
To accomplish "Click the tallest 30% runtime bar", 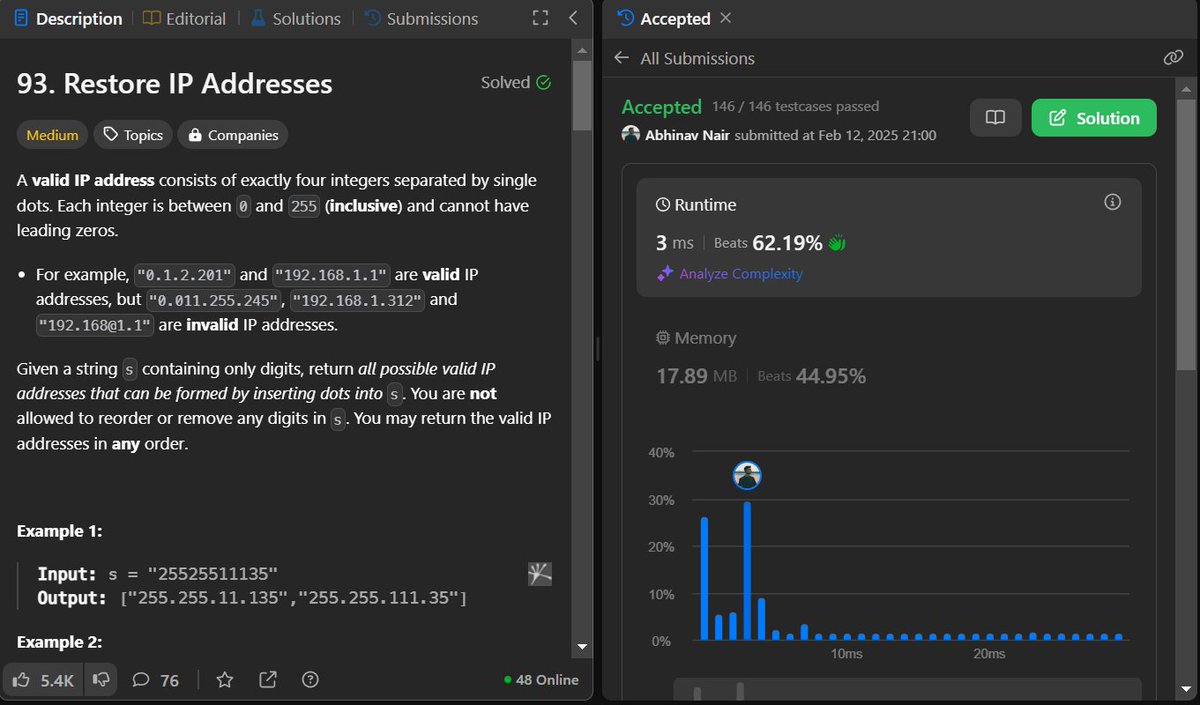I will click(747, 571).
